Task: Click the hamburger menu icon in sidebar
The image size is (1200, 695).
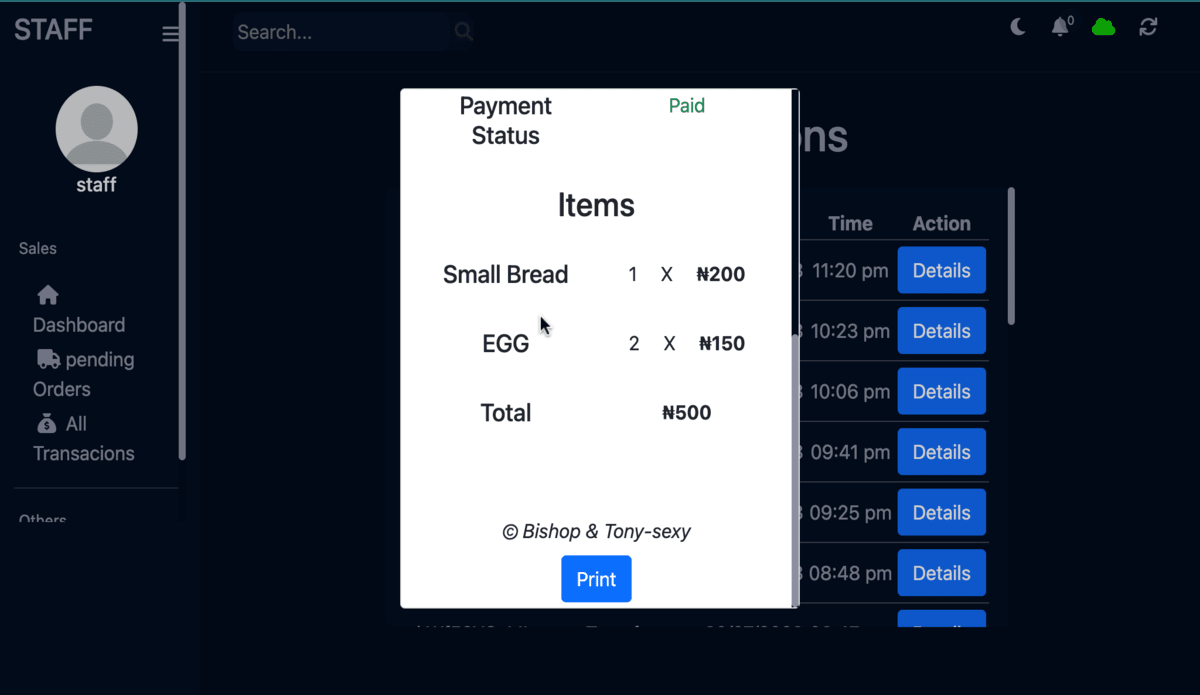Action: pos(171,34)
